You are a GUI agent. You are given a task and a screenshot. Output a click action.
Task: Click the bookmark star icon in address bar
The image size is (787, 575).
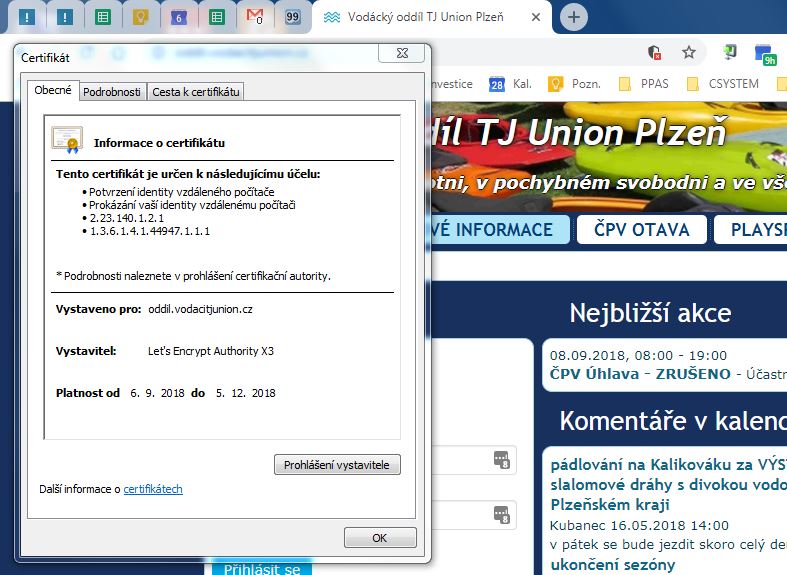click(x=688, y=53)
